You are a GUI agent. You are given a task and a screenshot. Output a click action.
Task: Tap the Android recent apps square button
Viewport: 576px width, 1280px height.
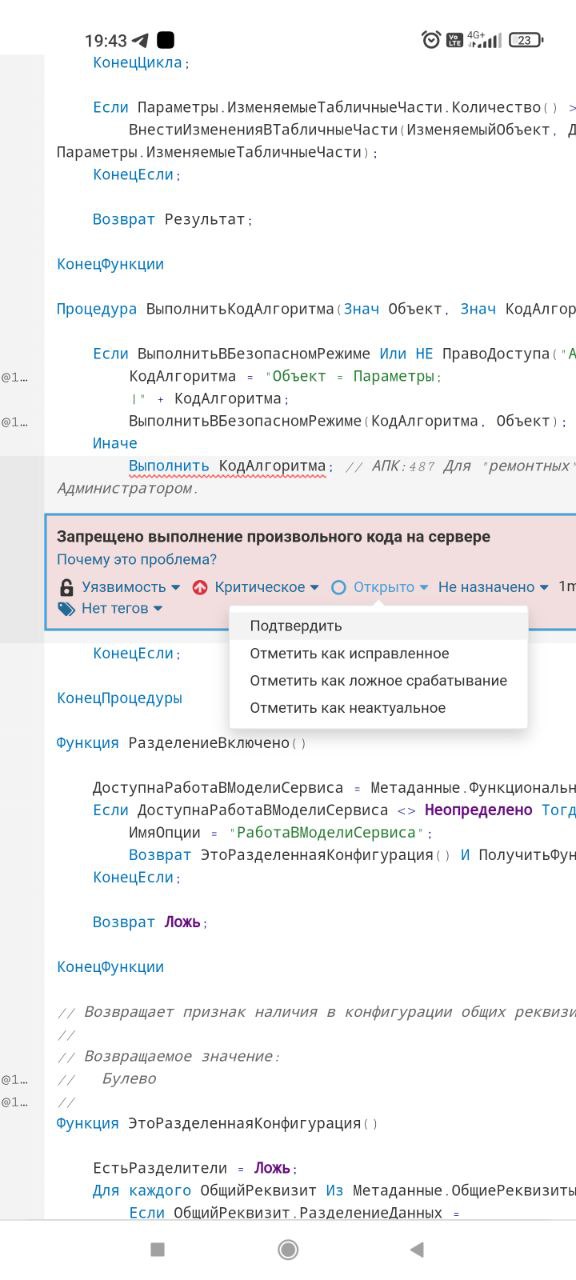[157, 1249]
